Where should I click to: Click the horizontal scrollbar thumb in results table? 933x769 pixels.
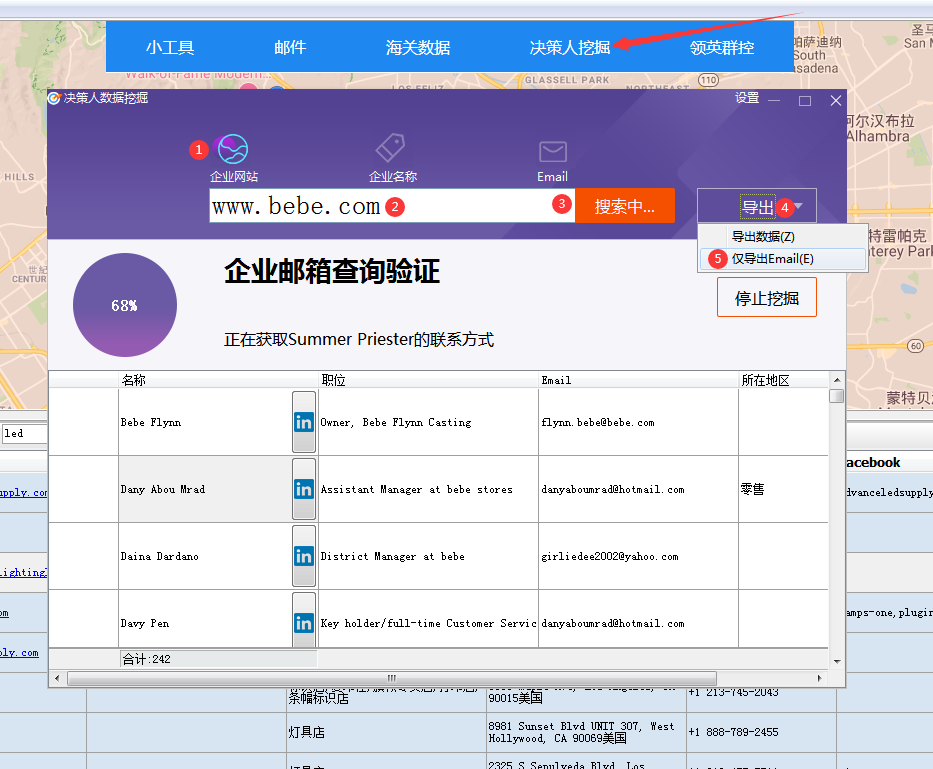click(392, 678)
